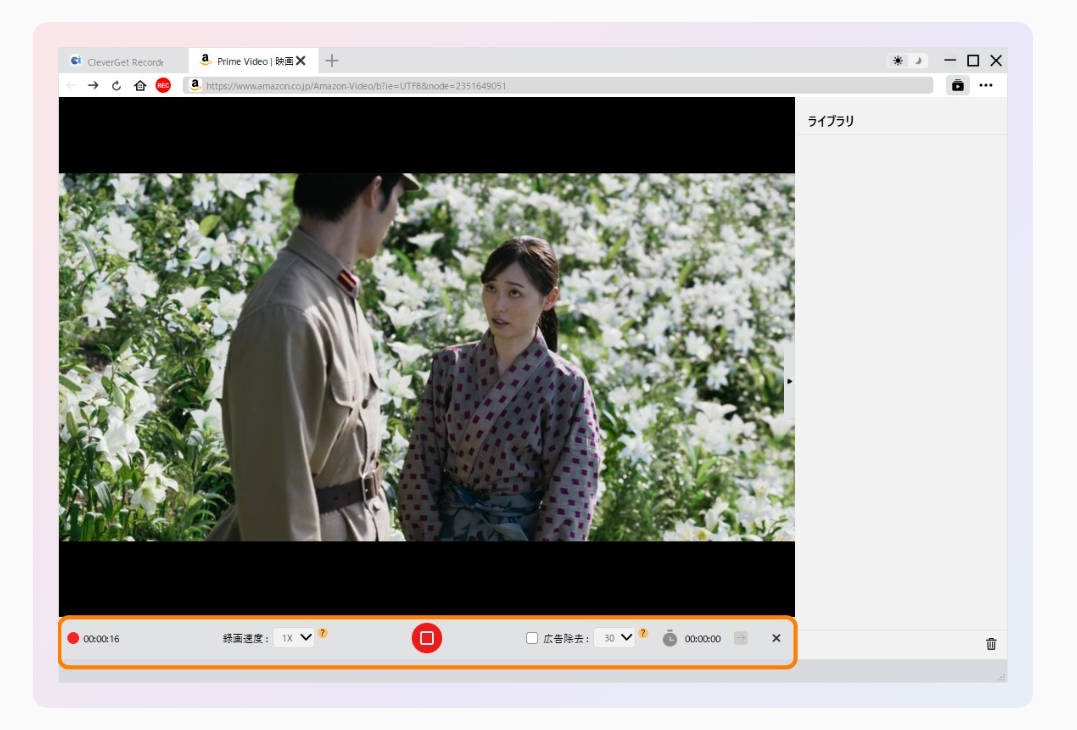This screenshot has height=730, width=1077.
Task: Click the elapsed time 00:00:16
Action: click(x=101, y=639)
